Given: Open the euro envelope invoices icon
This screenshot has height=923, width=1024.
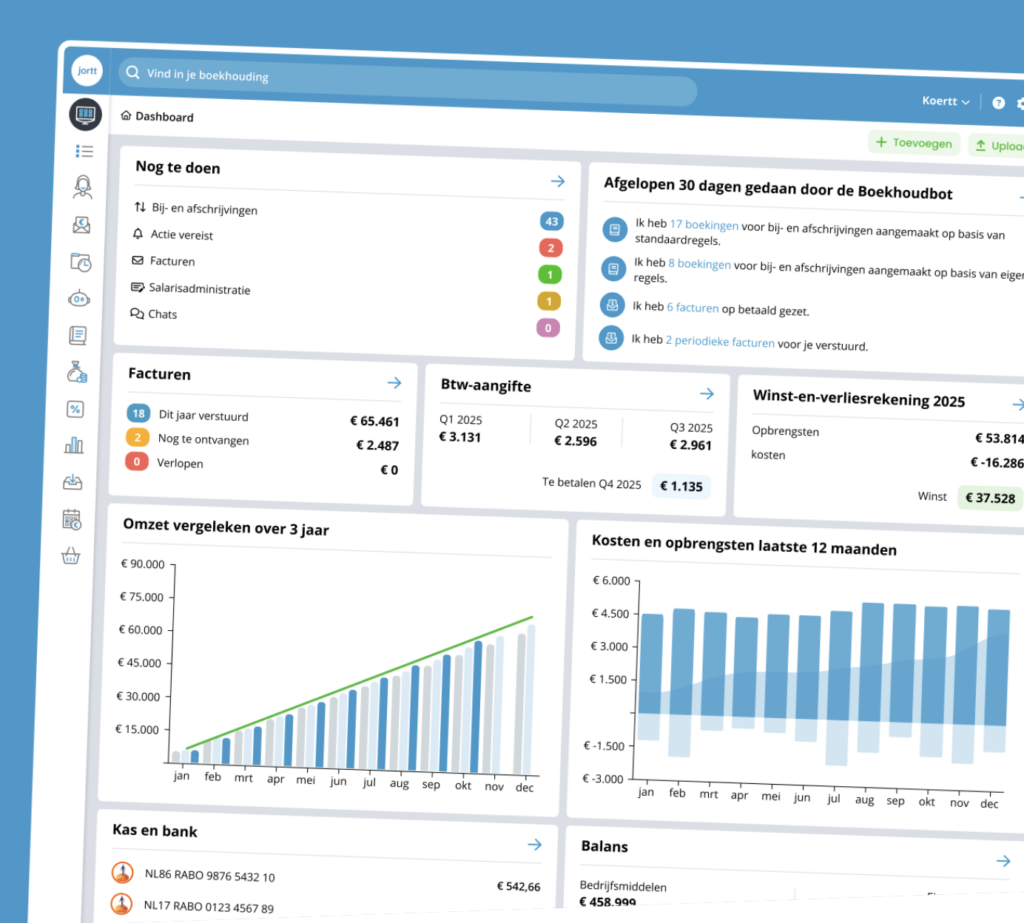Looking at the screenshot, I should [82, 225].
